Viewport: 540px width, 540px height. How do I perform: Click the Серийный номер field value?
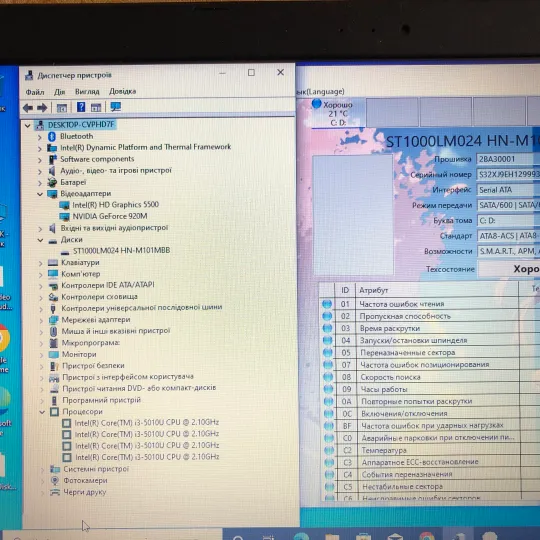pos(508,174)
